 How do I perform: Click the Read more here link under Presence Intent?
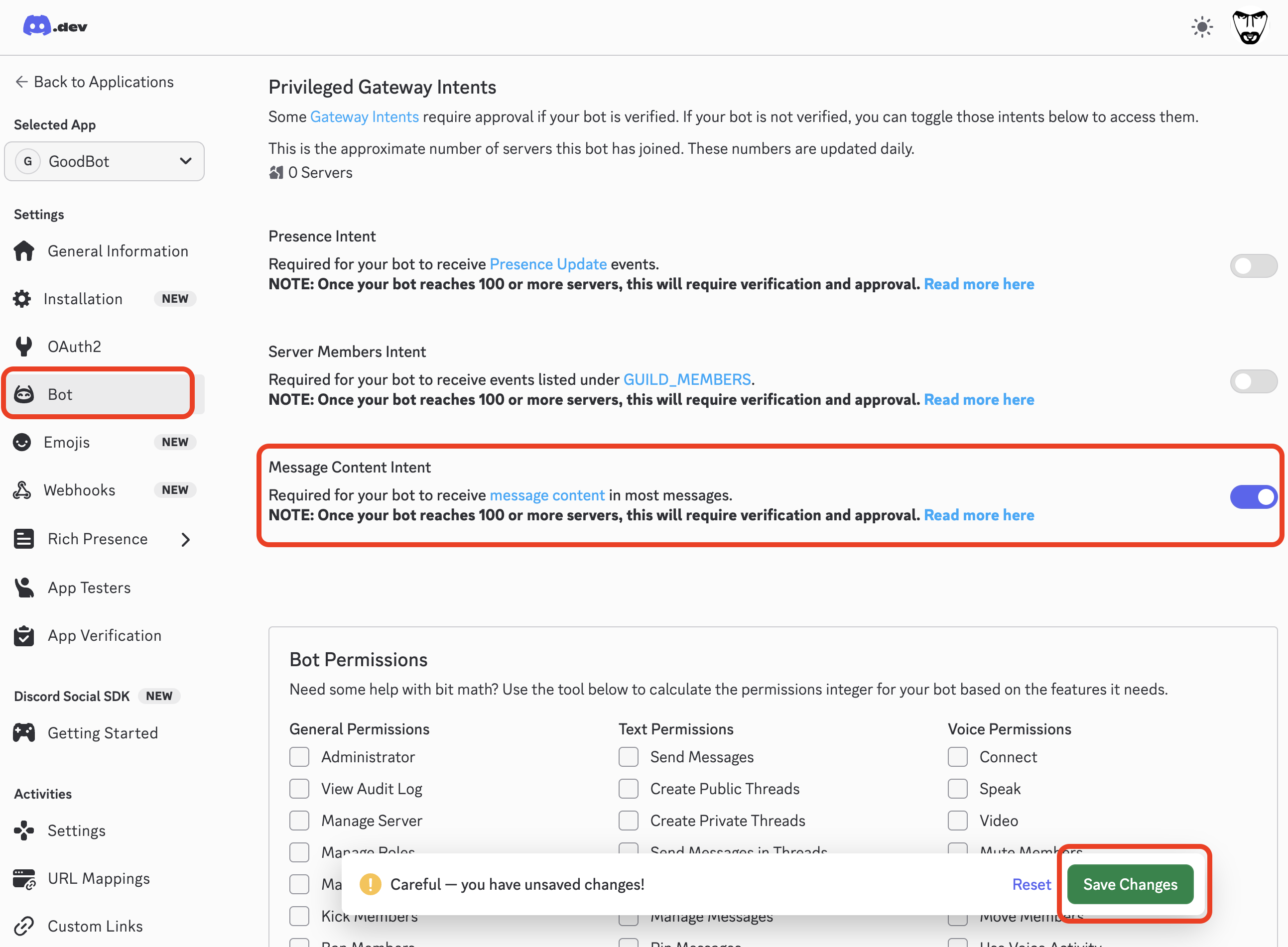click(978, 283)
